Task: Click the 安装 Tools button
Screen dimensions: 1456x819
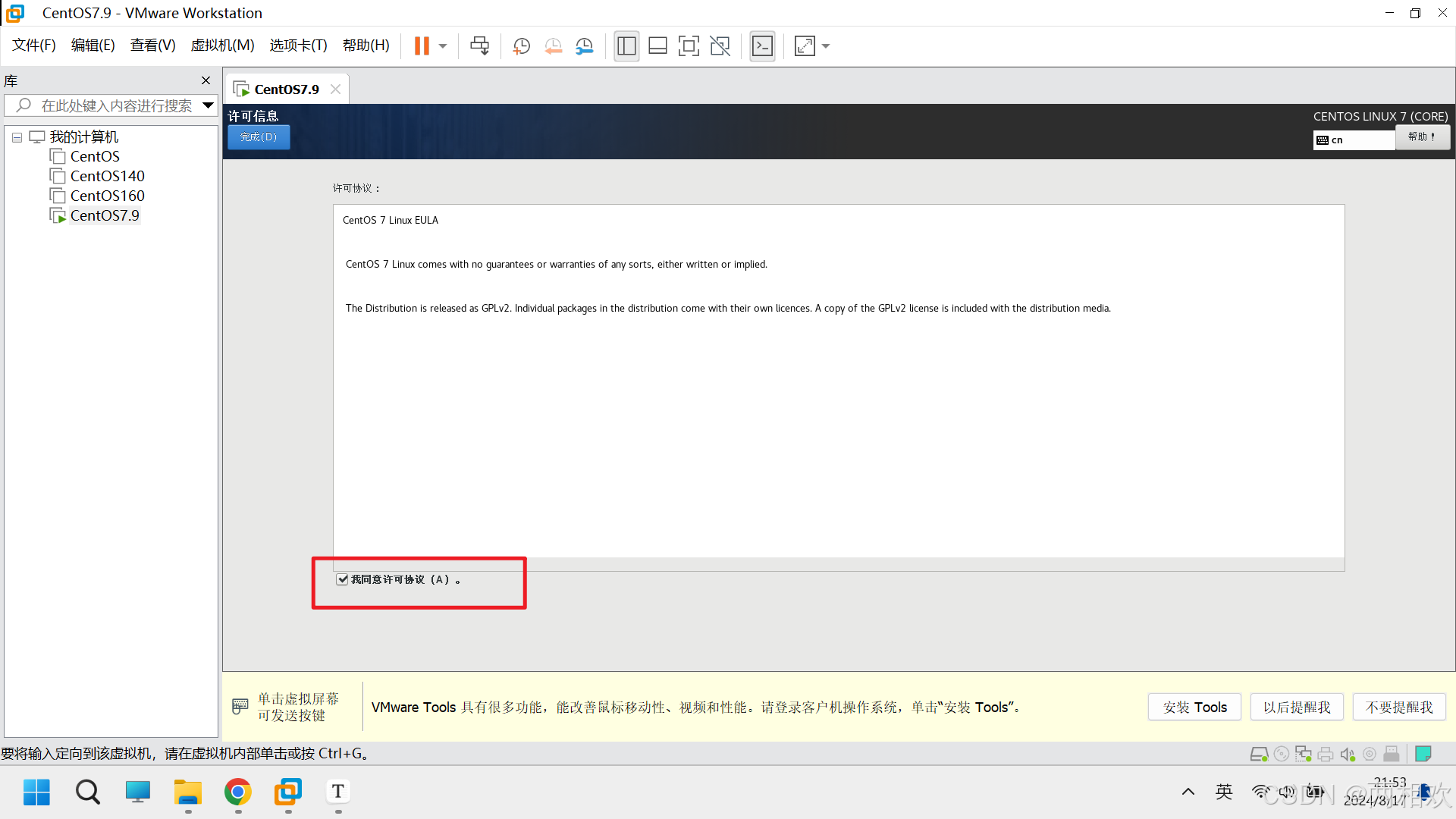Action: (1194, 707)
